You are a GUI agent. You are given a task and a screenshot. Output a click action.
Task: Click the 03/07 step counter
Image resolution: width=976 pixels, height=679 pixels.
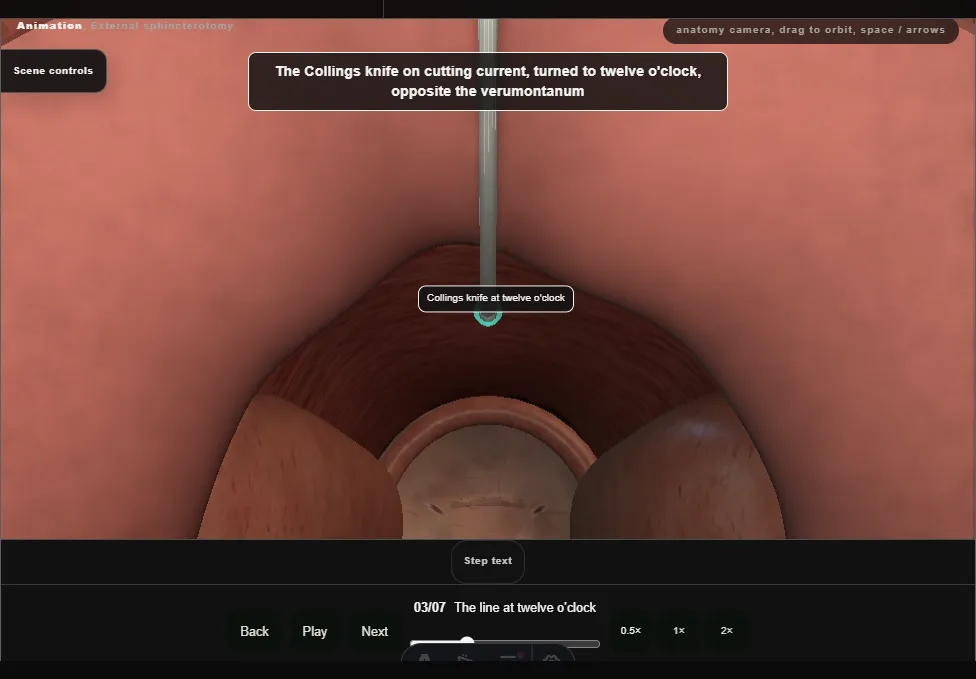click(429, 607)
